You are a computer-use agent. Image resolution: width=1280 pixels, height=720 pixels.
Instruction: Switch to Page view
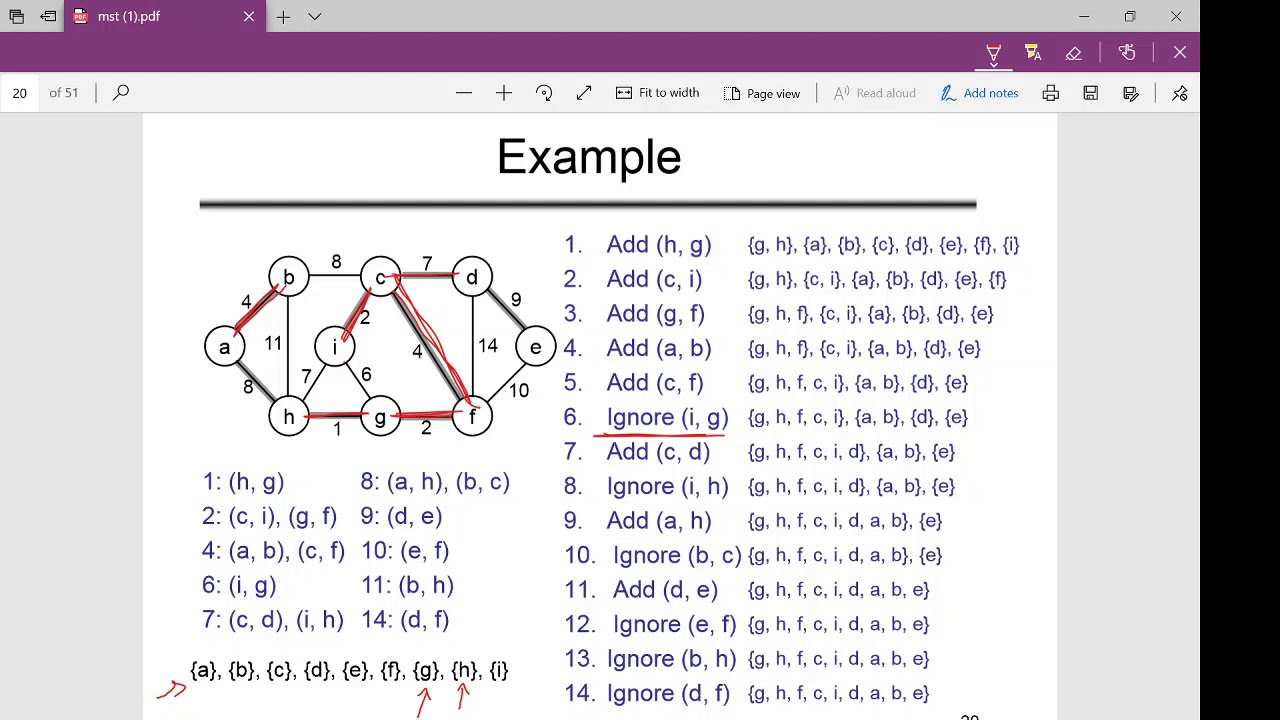[761, 93]
